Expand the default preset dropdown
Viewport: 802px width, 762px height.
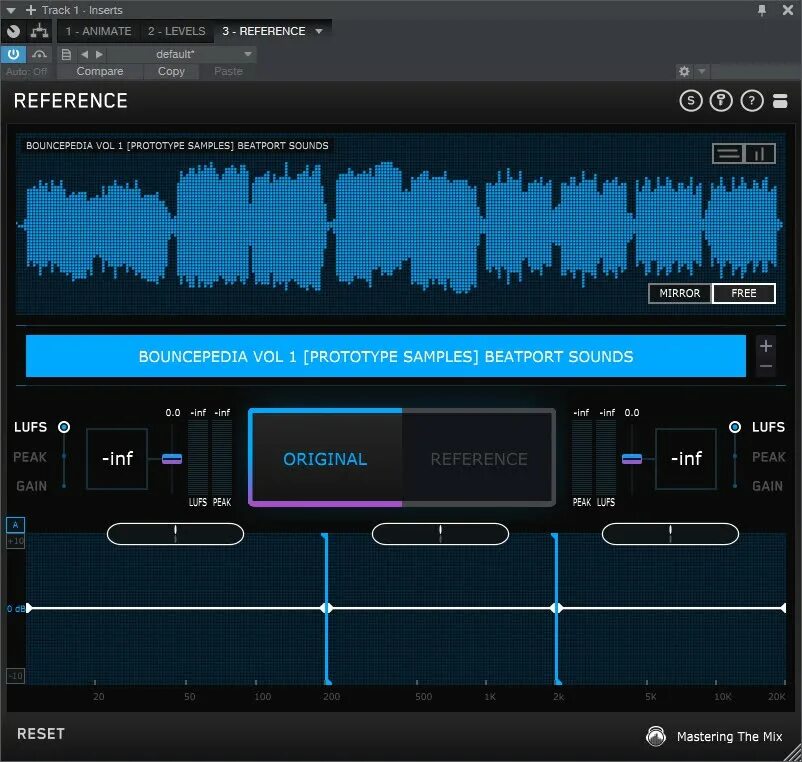click(248, 54)
